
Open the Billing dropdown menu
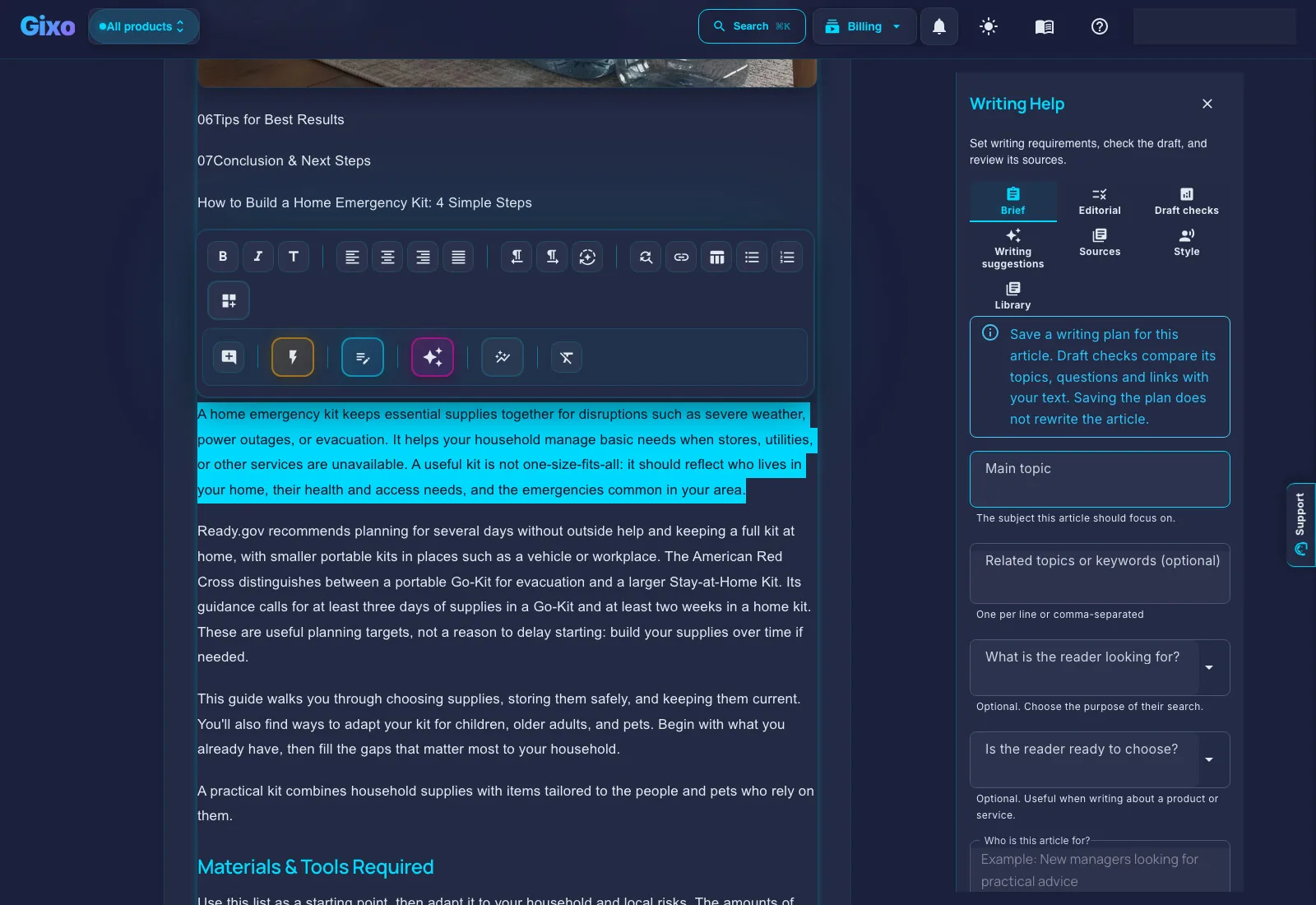[864, 26]
